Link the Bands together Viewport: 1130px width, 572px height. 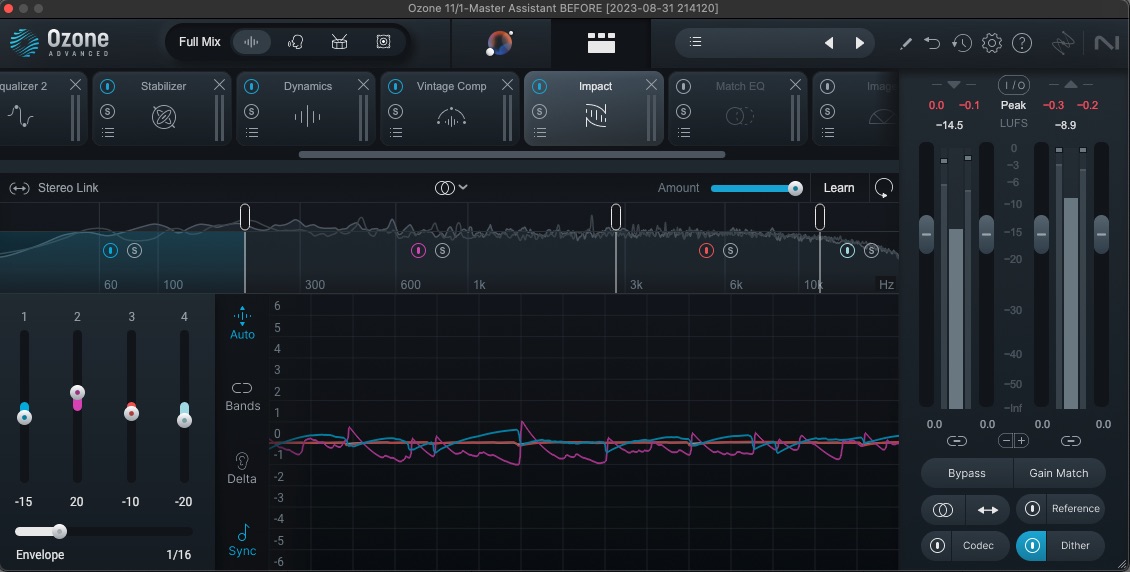pos(242,396)
